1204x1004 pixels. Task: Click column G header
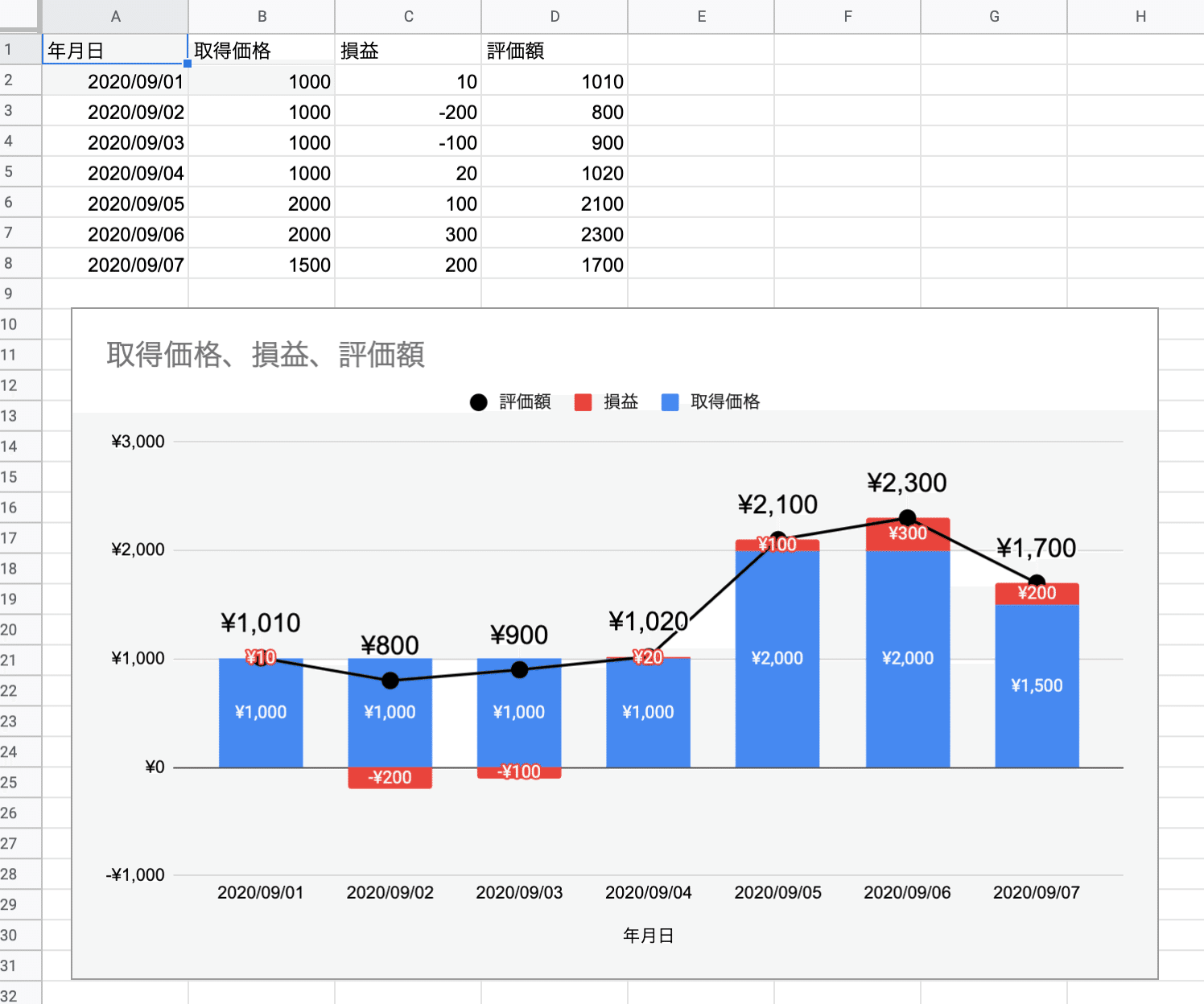pos(994,16)
